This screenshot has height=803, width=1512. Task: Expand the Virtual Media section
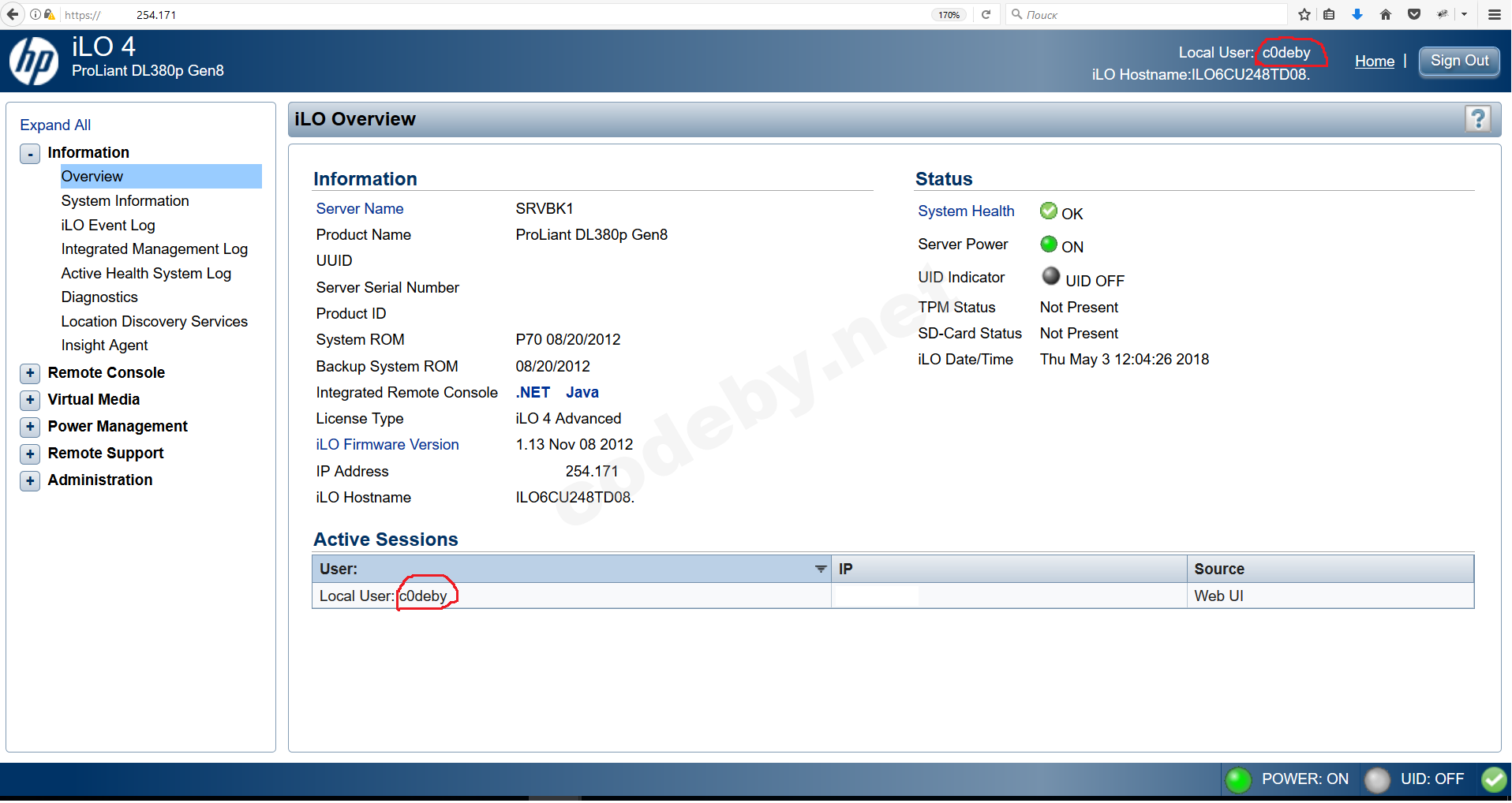pyautogui.click(x=30, y=400)
